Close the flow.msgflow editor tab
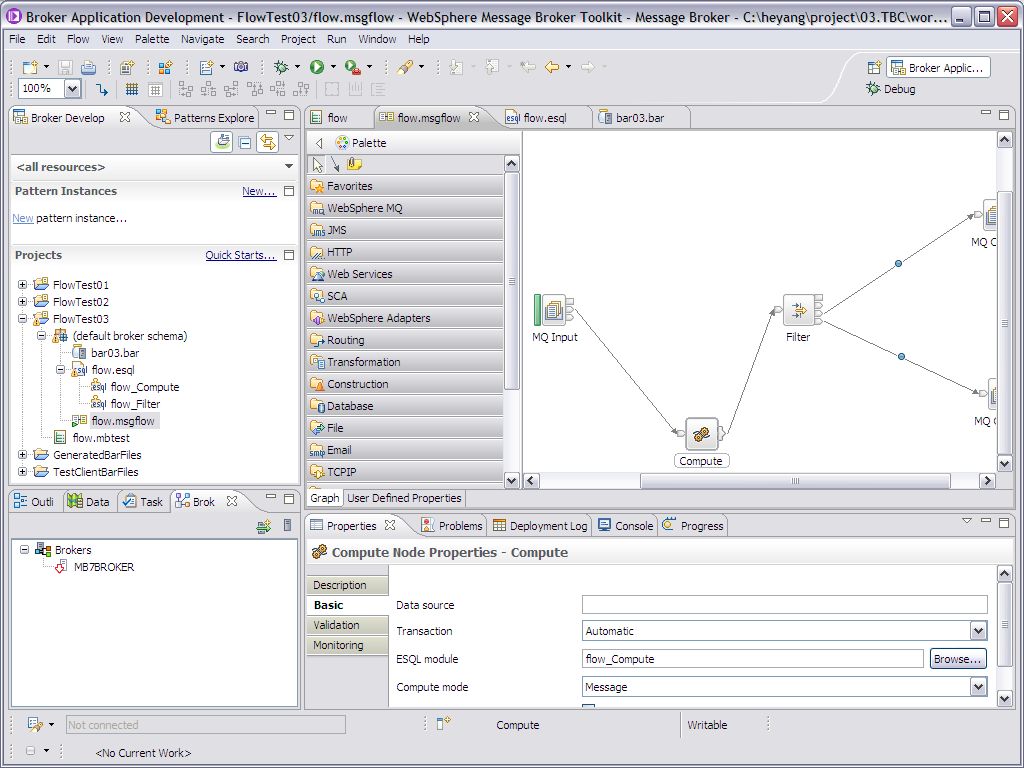This screenshot has height=768, width=1024. pyautogui.click(x=474, y=117)
